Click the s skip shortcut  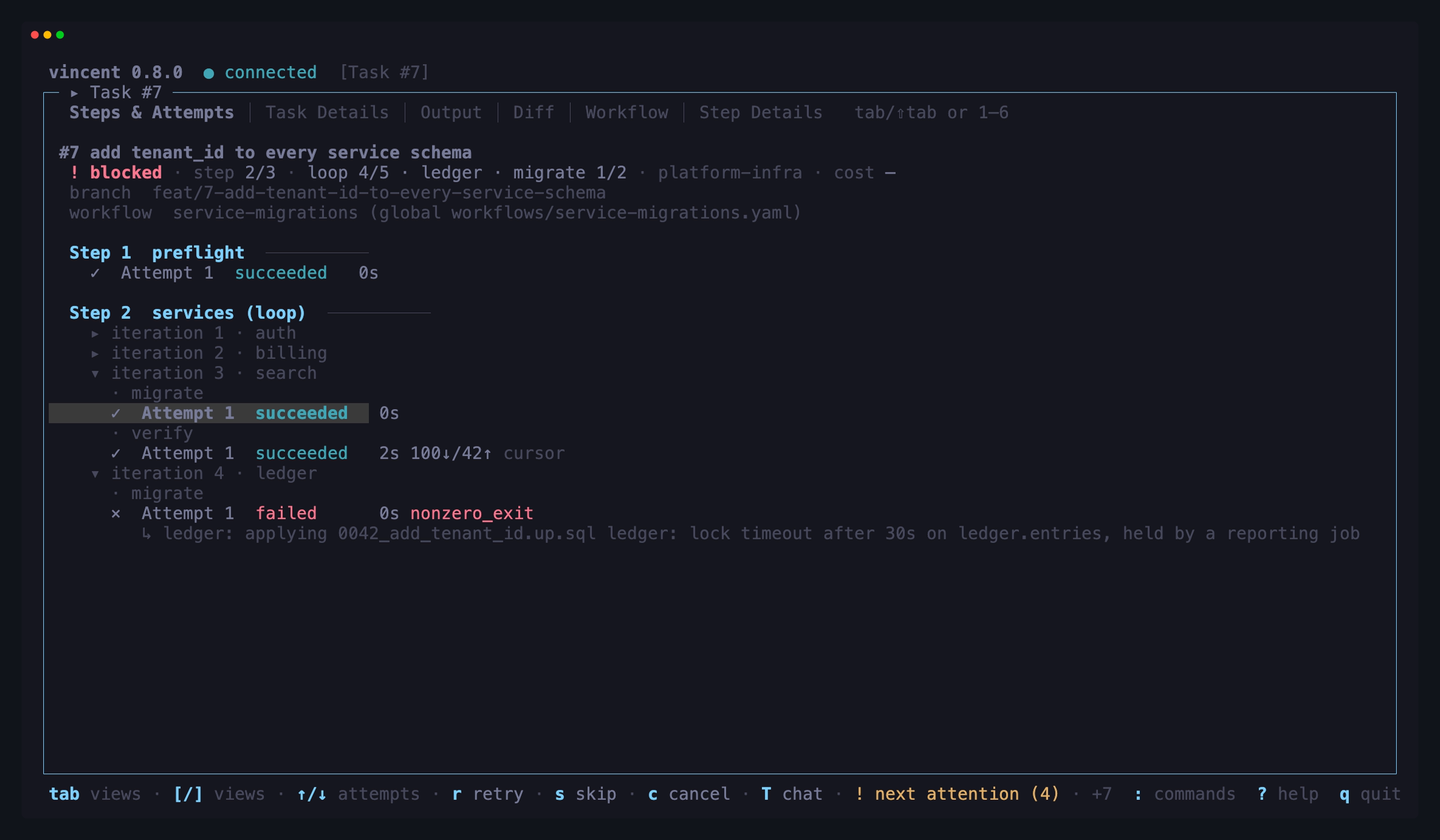click(585, 794)
